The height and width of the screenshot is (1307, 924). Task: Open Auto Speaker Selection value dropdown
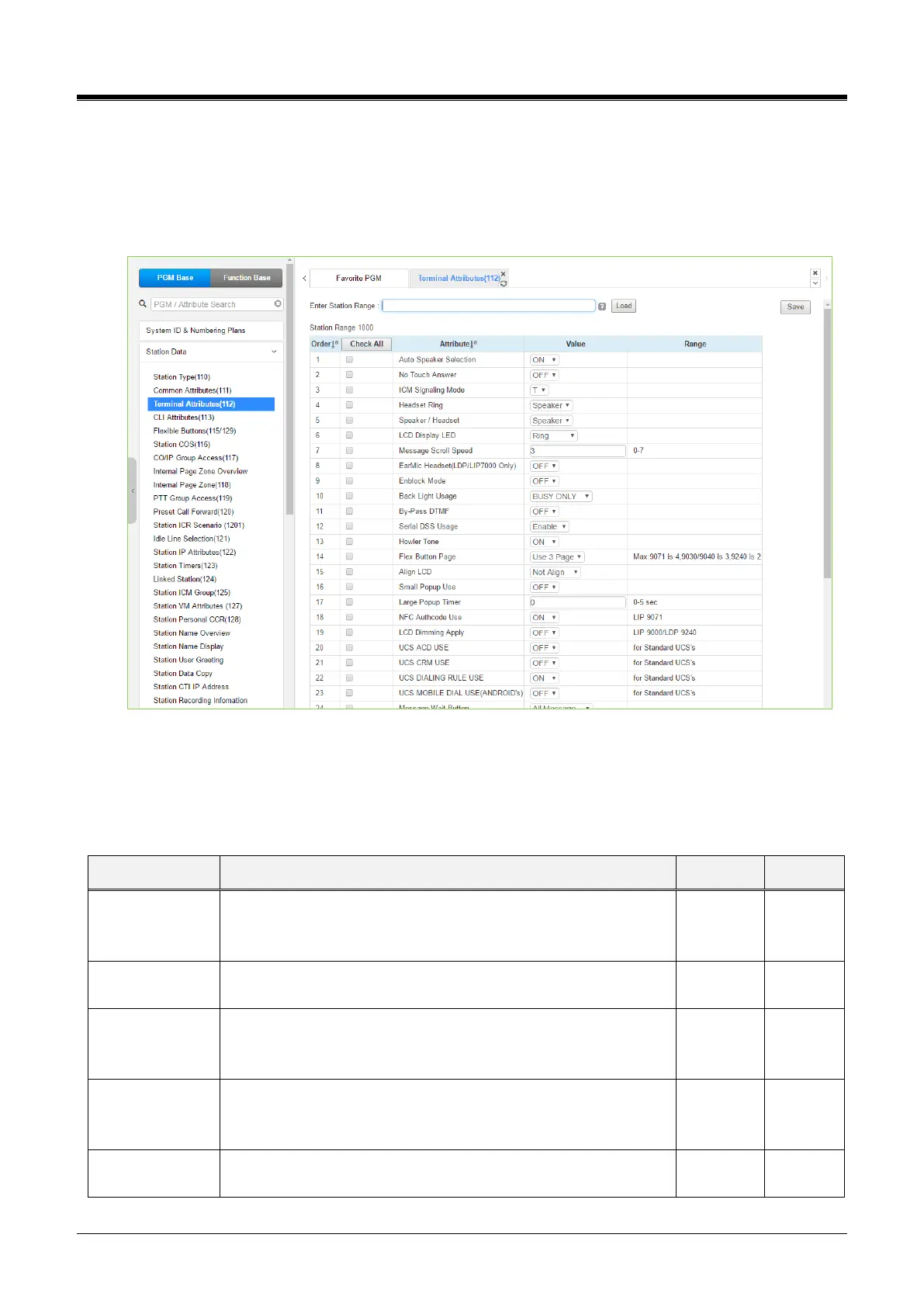pos(544,360)
